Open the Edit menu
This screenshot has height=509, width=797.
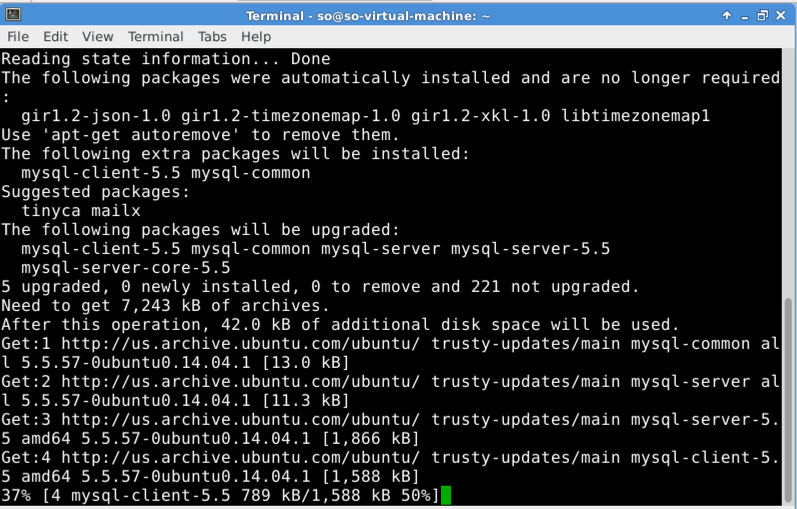[55, 37]
